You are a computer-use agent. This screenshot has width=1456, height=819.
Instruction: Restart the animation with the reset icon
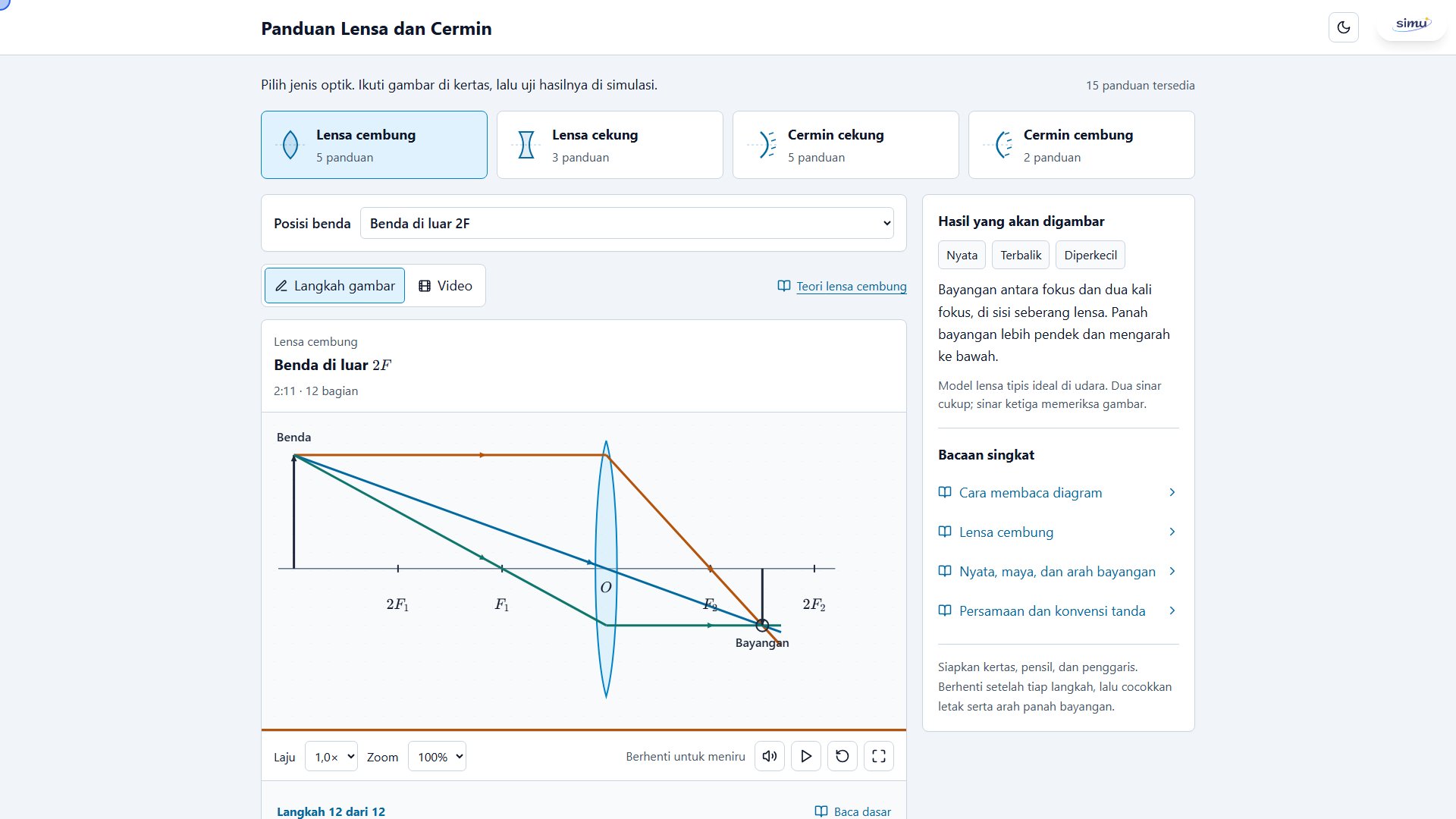pyautogui.click(x=843, y=756)
